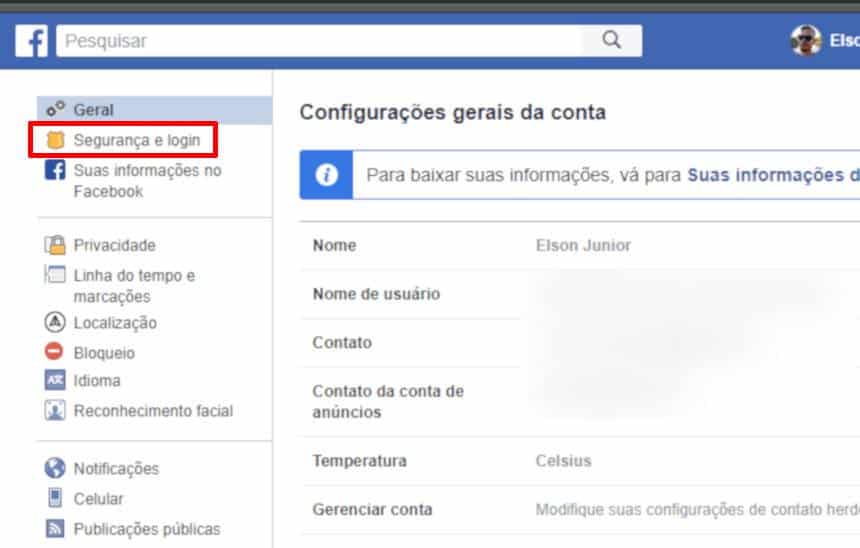Screen dimensions: 860x548
Task: Open the Gerenciar conta row
Action: pos(580,510)
